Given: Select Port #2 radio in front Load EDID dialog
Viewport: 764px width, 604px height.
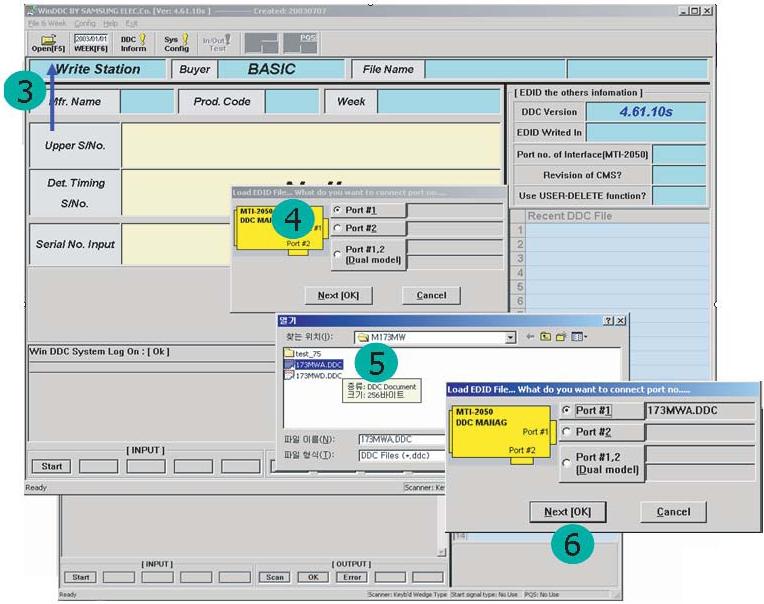Looking at the screenshot, I should 567,432.
